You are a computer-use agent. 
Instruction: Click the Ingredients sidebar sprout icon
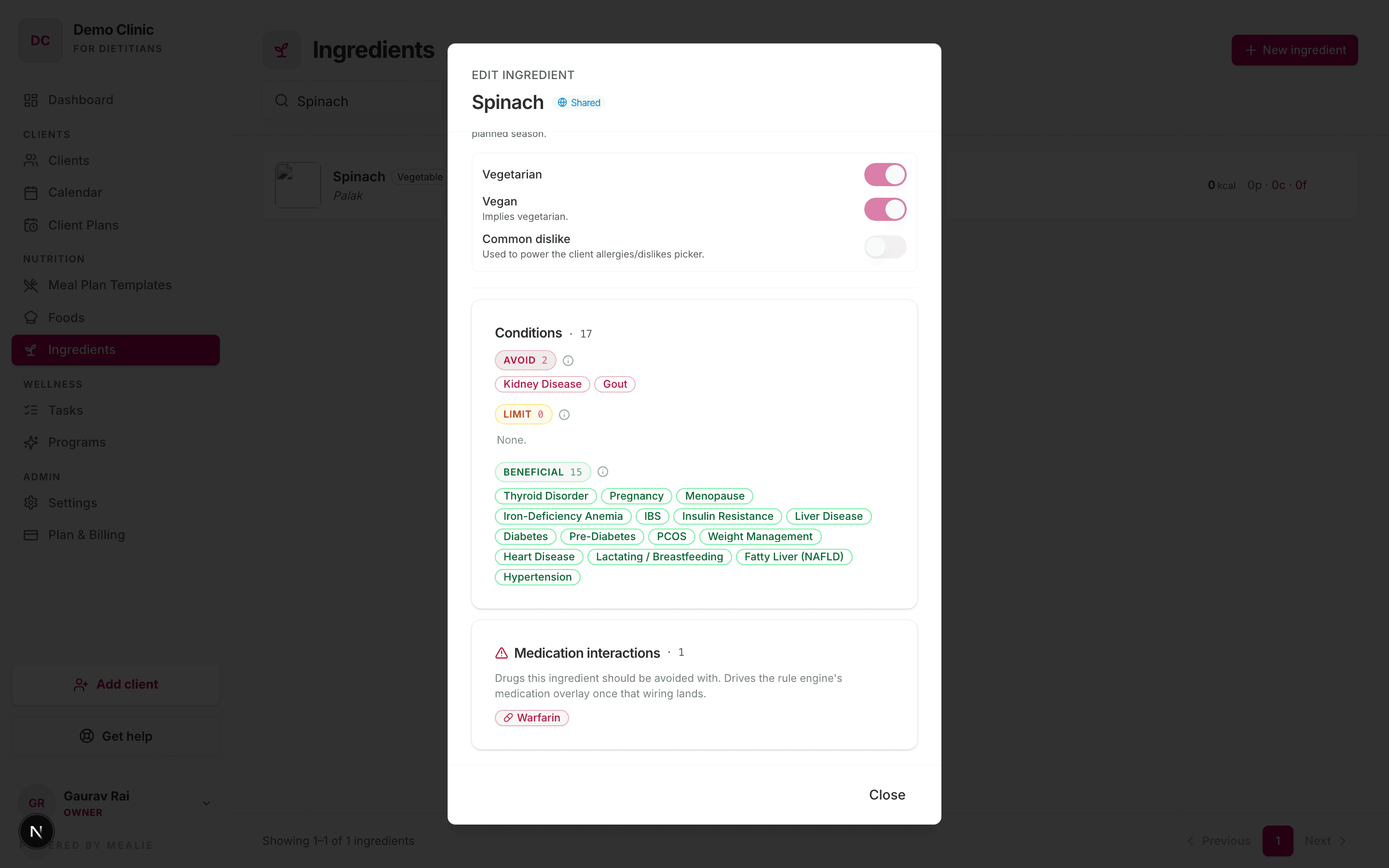pyautogui.click(x=31, y=350)
